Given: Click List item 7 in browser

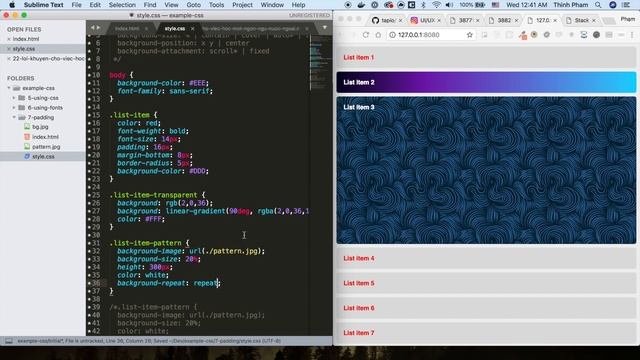Looking at the screenshot, I should click(x=486, y=333).
